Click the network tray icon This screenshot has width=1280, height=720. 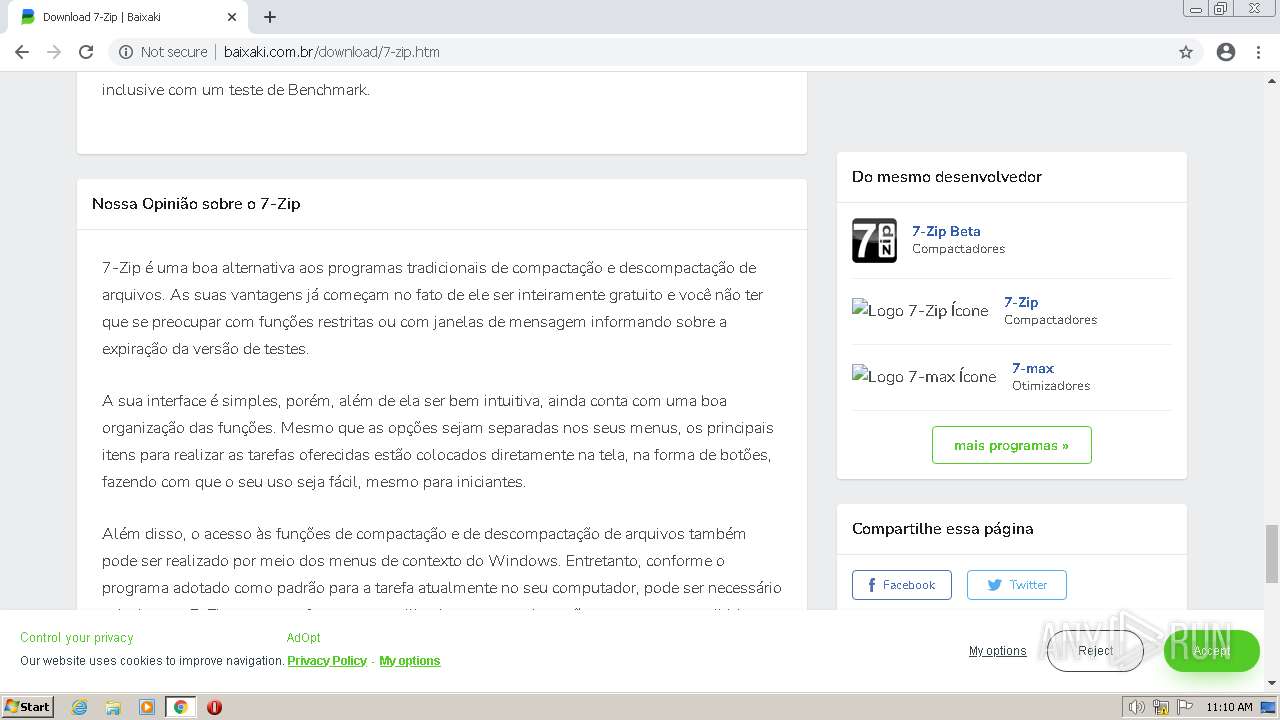[1161, 707]
